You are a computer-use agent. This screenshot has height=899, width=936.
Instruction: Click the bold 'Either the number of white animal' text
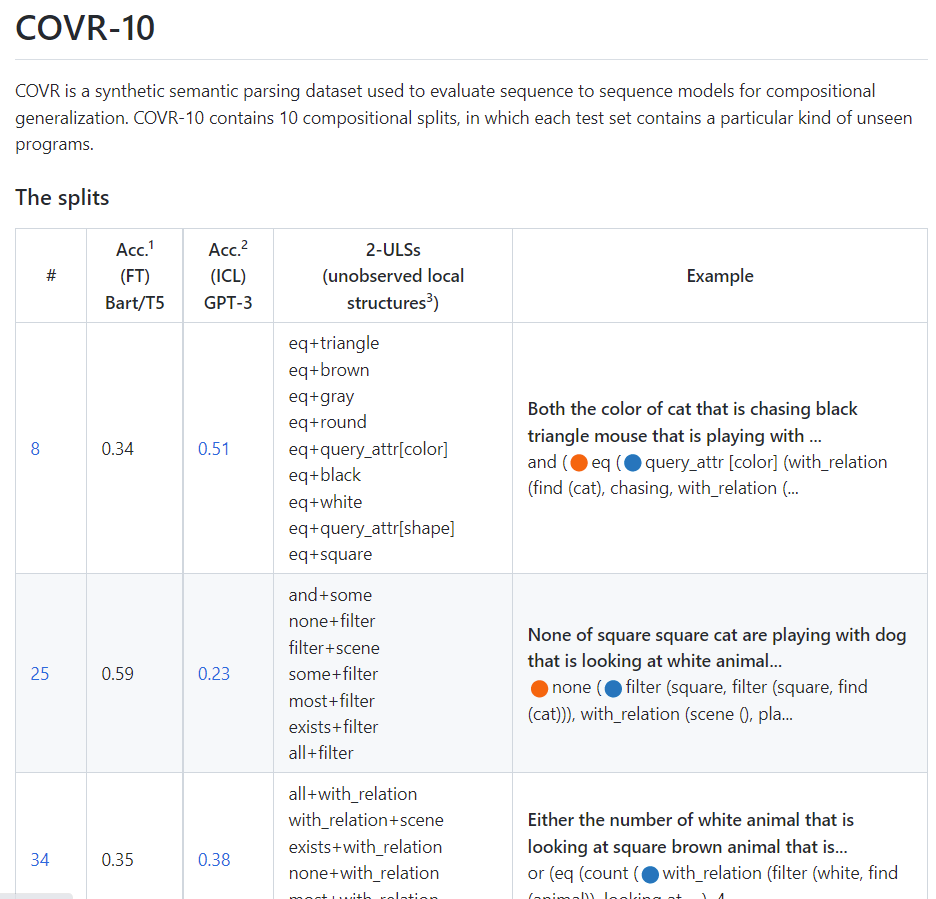[691, 833]
